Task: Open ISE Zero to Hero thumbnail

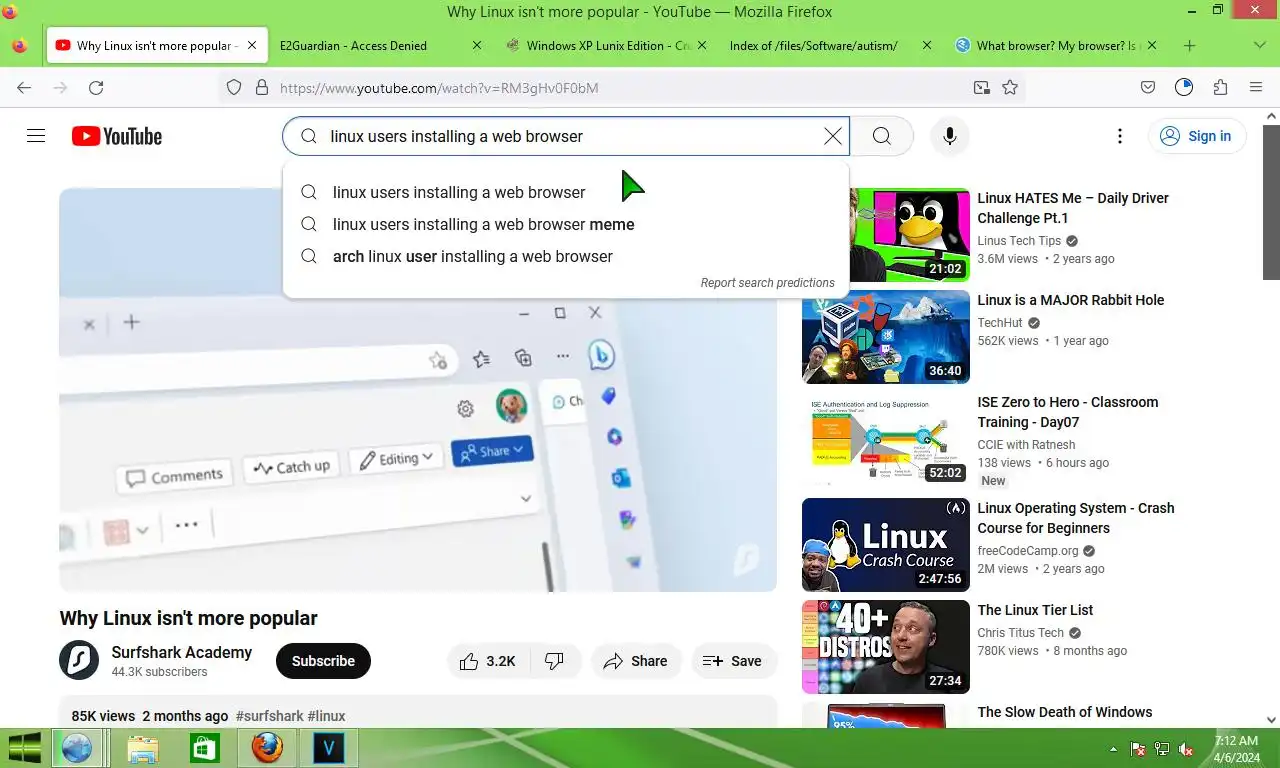Action: click(886, 439)
